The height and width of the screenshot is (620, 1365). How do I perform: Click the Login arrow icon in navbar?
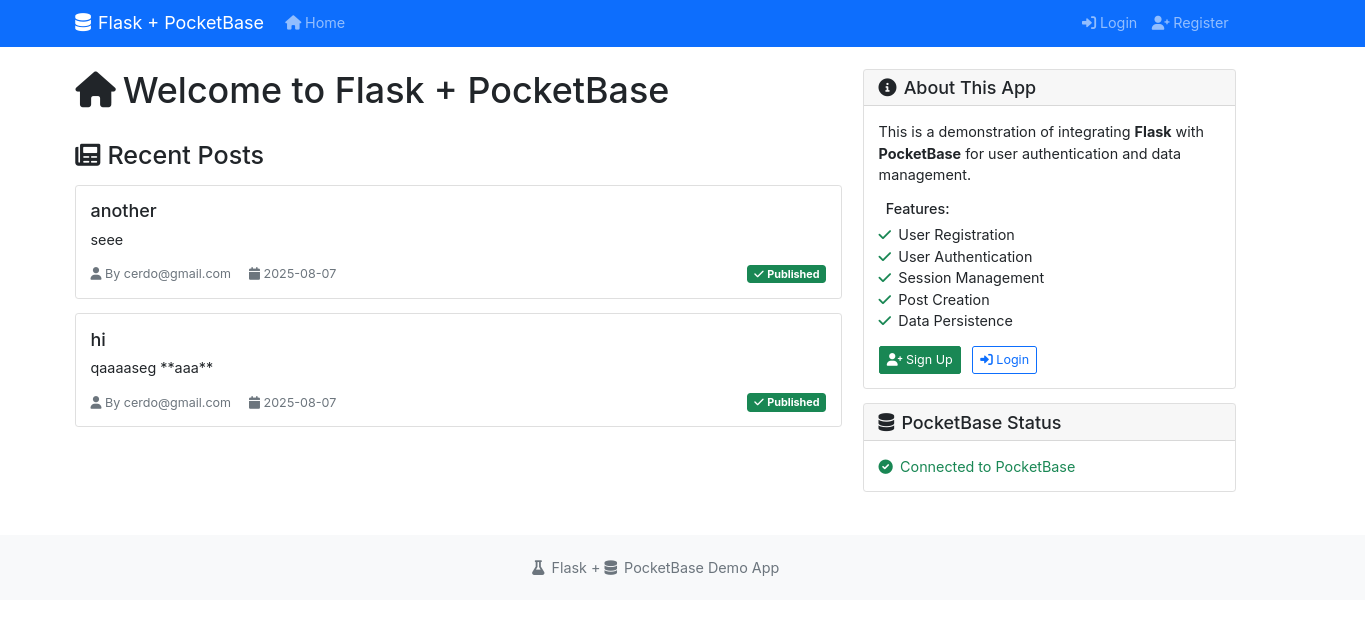[x=1089, y=22]
